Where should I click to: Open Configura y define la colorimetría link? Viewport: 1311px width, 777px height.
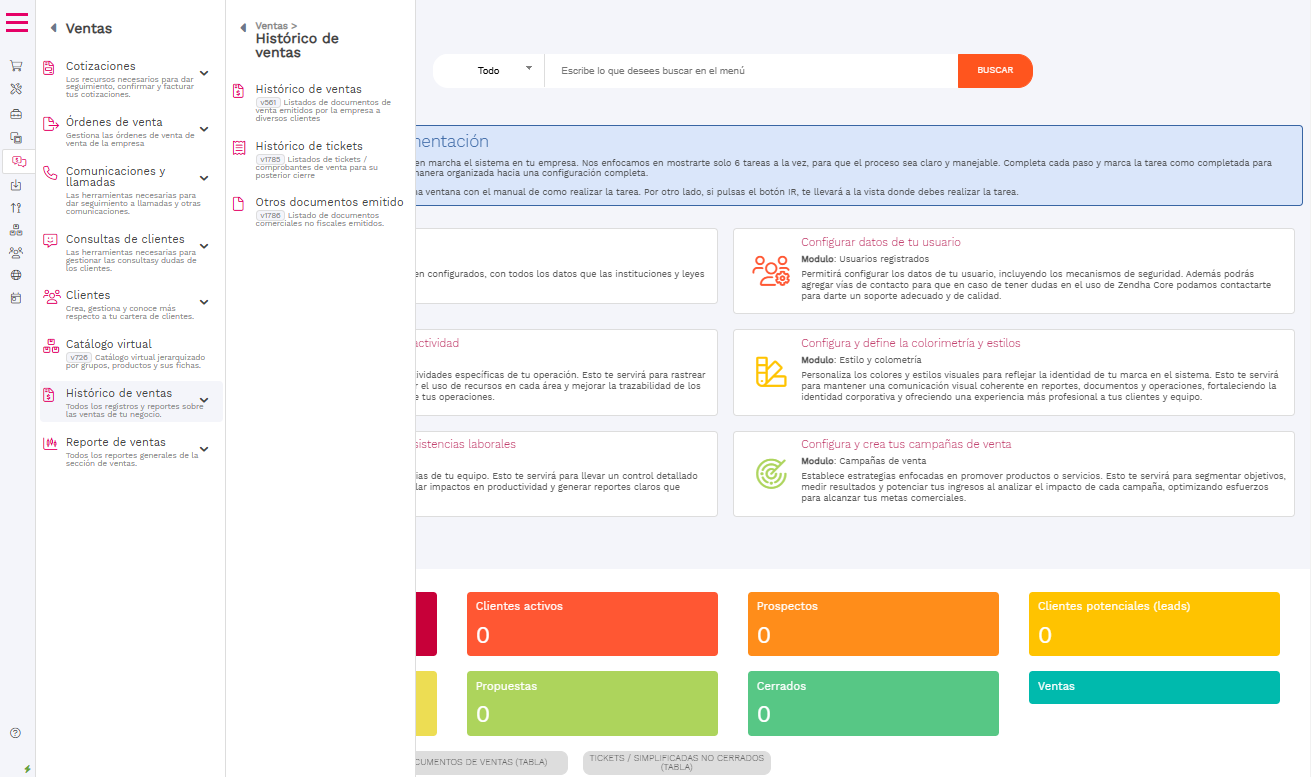(x=910, y=343)
